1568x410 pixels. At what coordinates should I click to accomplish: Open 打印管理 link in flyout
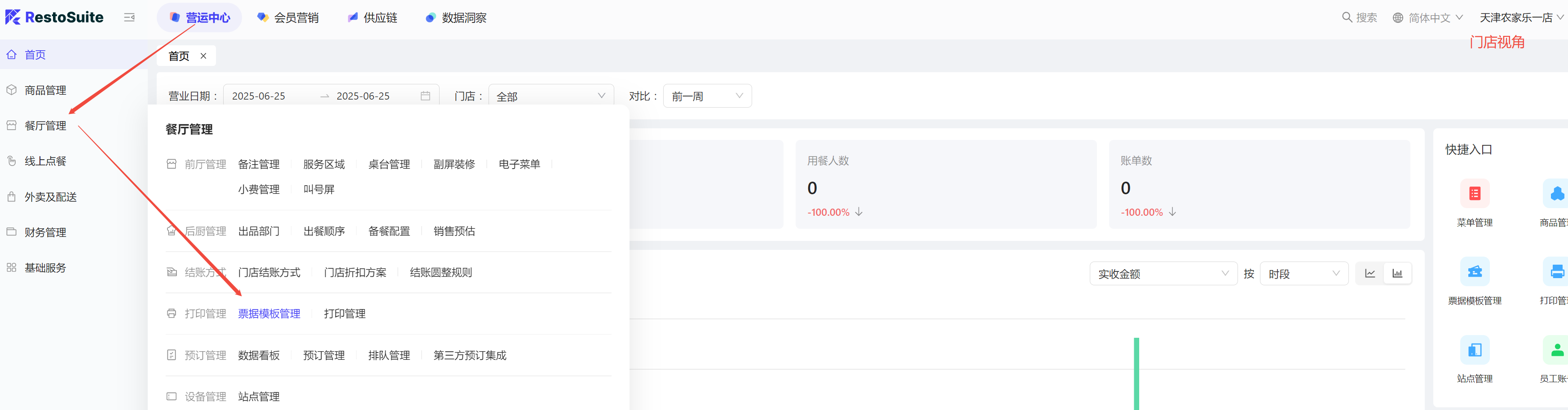tap(344, 314)
